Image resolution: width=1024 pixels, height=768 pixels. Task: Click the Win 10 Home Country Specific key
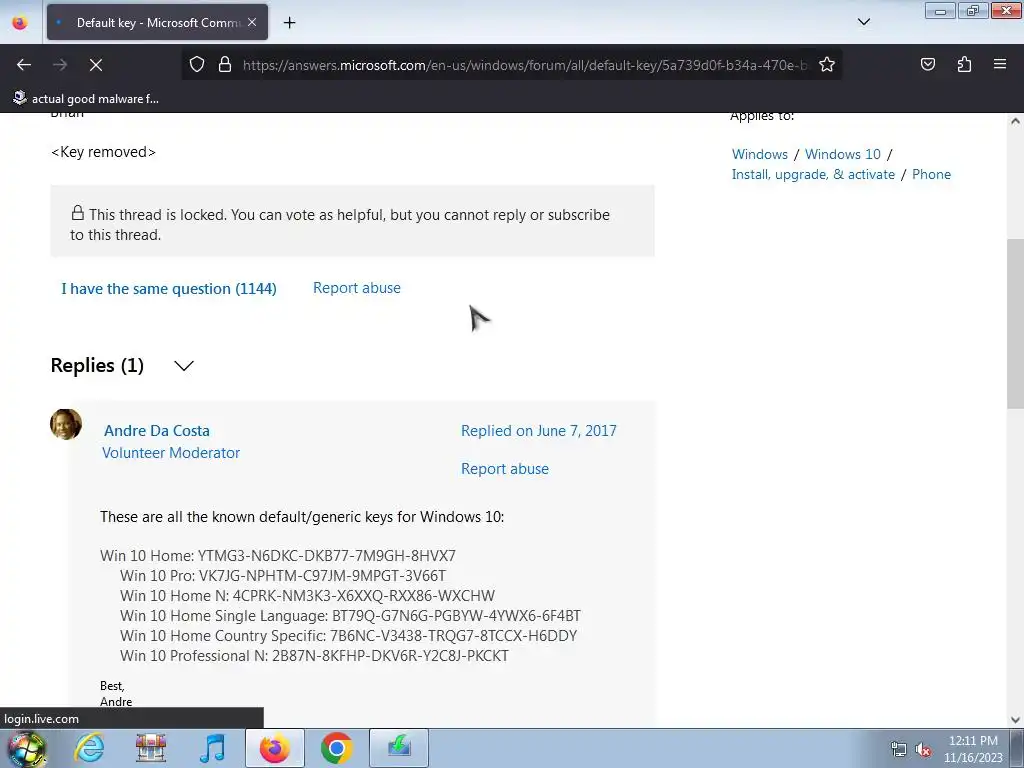tap(349, 636)
